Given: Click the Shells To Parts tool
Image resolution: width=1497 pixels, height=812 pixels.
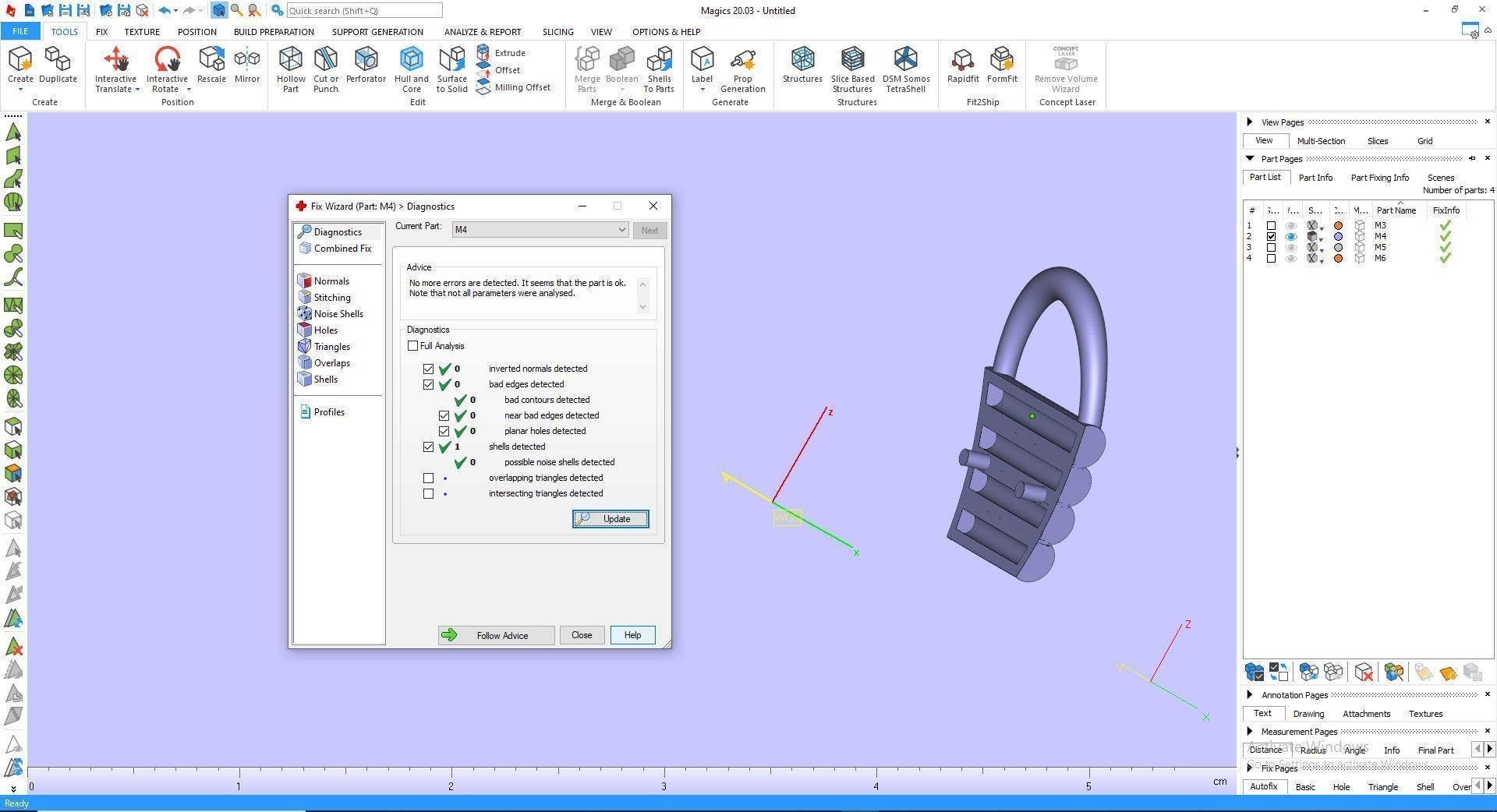Looking at the screenshot, I should click(659, 69).
